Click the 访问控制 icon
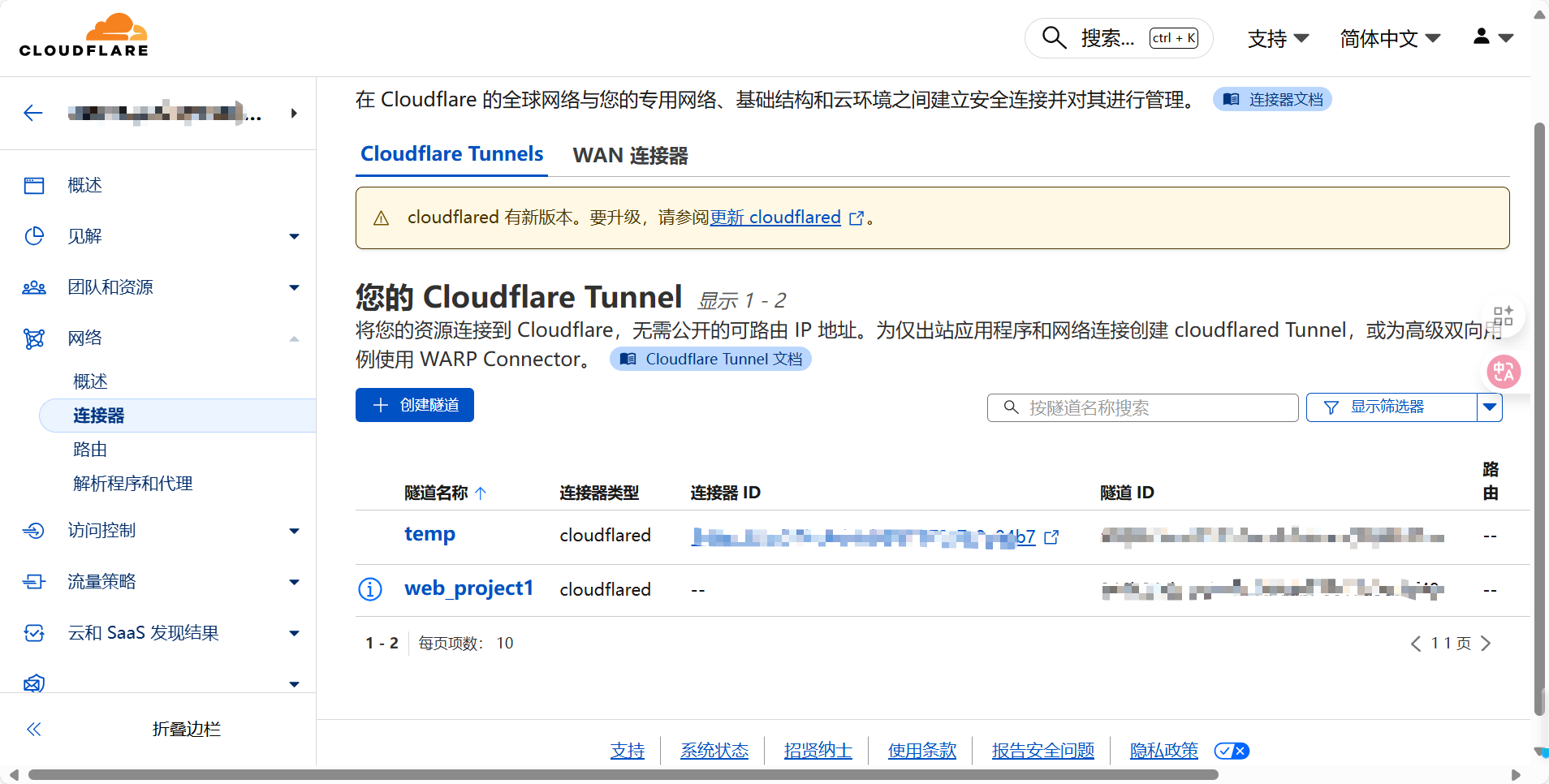This screenshot has width=1549, height=784. (34, 531)
